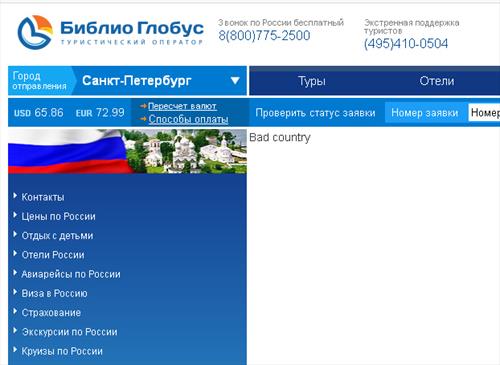Click the triangle bullet beside Страхование
Image resolution: width=500 pixels, height=365 pixels.
(15, 311)
